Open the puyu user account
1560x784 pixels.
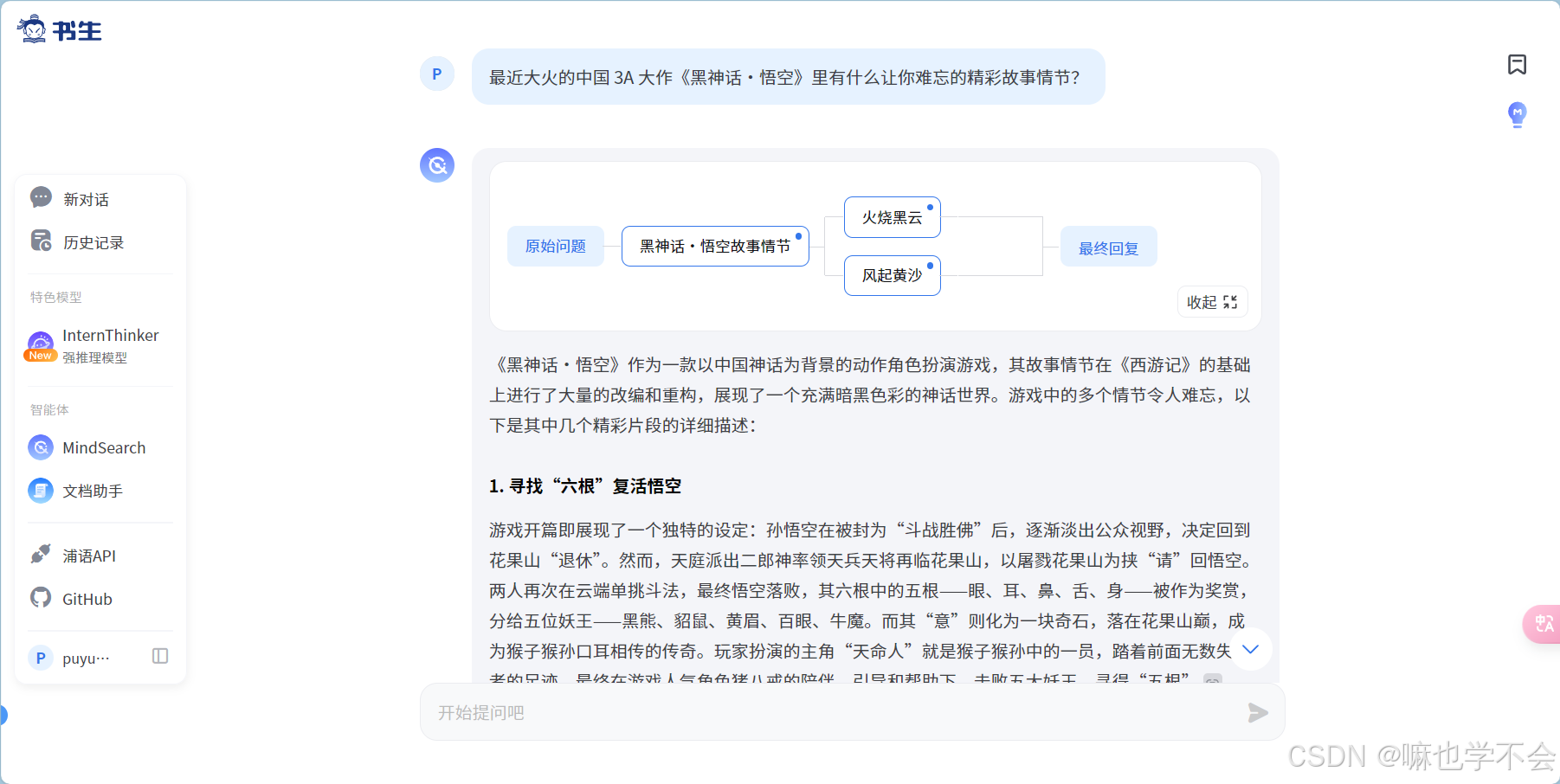coord(86,658)
